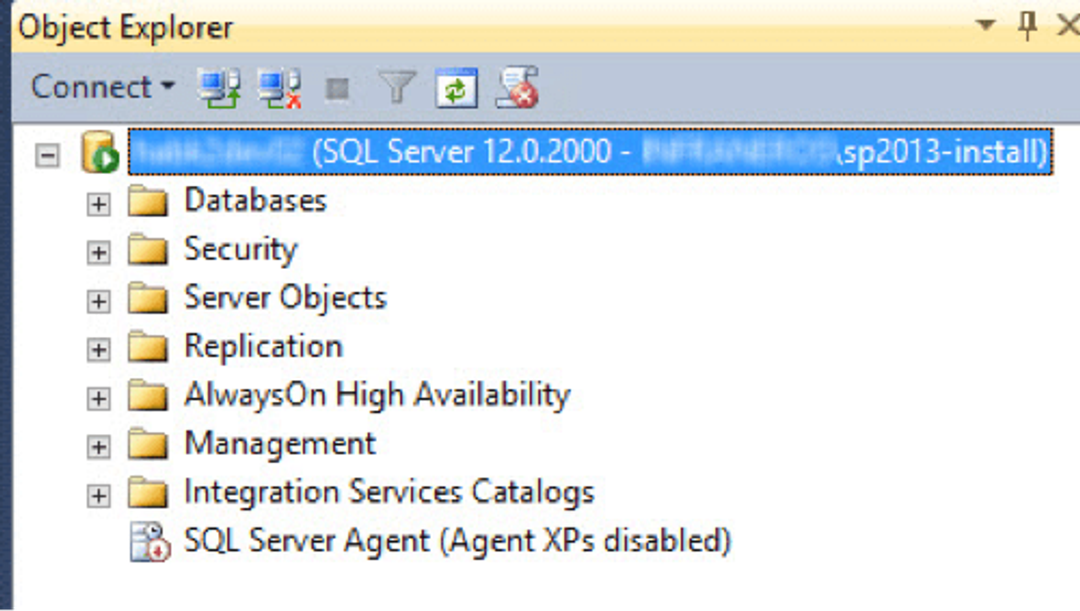Select the SQL Server 12.0.2000 server node
The width and height of the screenshot is (1080, 611).
(590, 152)
